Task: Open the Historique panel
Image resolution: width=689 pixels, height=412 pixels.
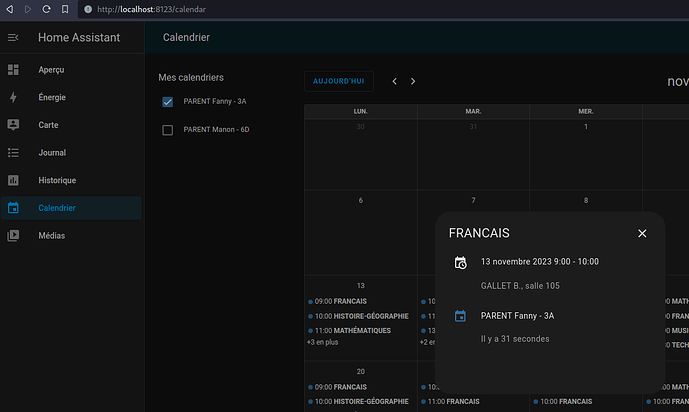Action: click(56, 180)
